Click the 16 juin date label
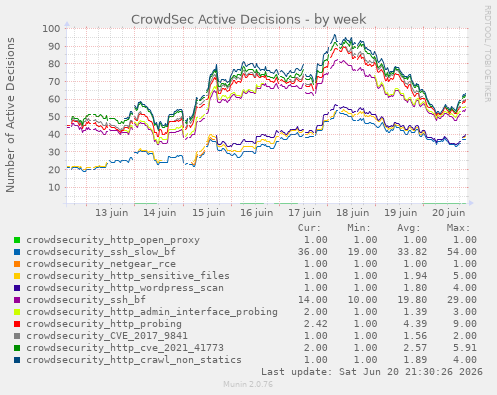This screenshot has width=497, height=395. [x=257, y=213]
